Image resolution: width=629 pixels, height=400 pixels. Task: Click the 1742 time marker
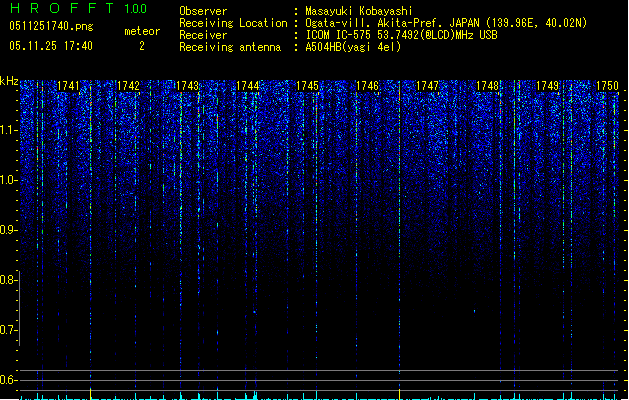(128, 86)
